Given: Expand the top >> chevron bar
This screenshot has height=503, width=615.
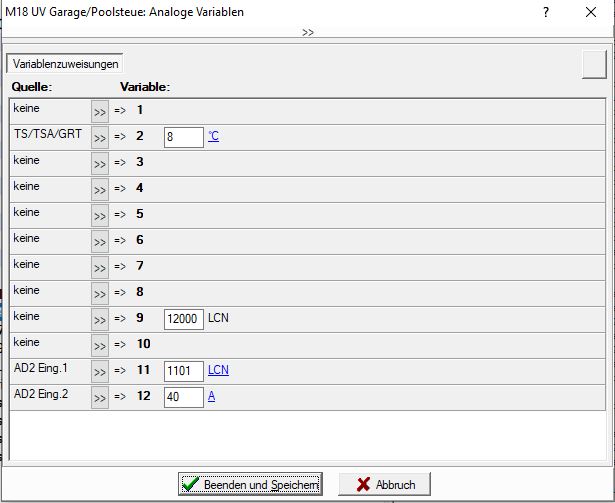Looking at the screenshot, I should click(x=307, y=32).
